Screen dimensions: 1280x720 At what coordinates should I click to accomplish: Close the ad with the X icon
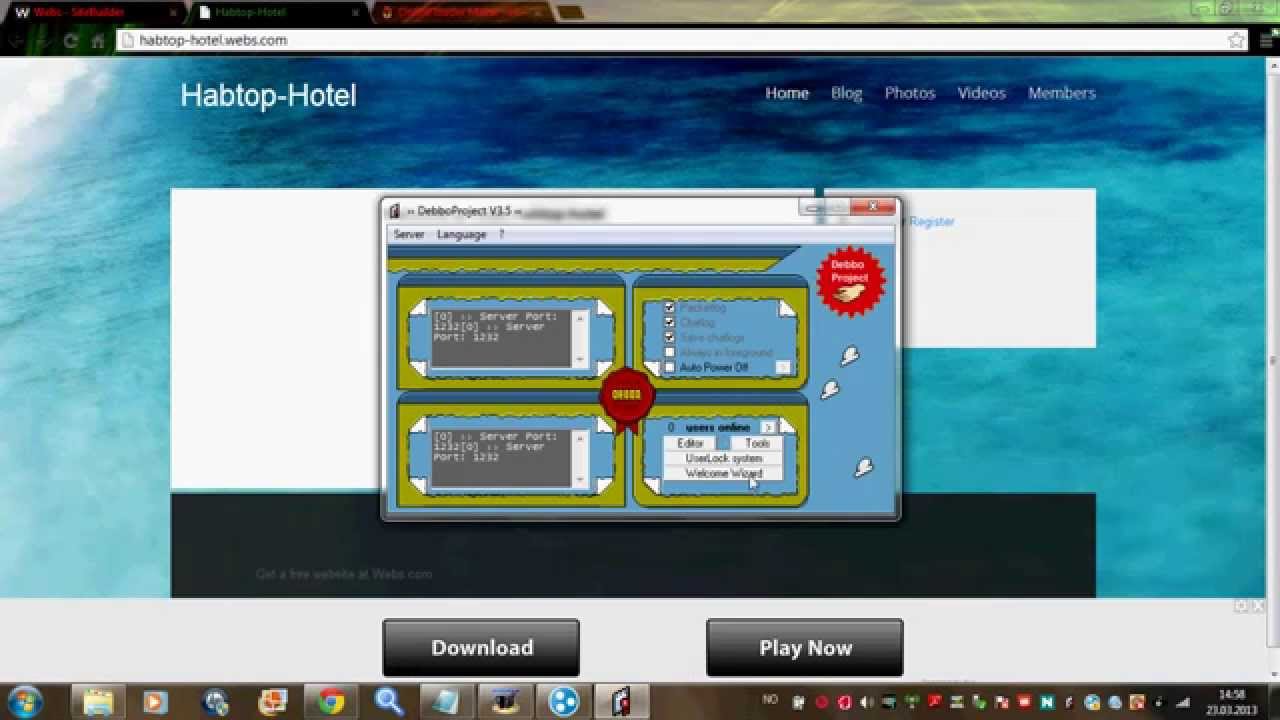tap(1258, 606)
